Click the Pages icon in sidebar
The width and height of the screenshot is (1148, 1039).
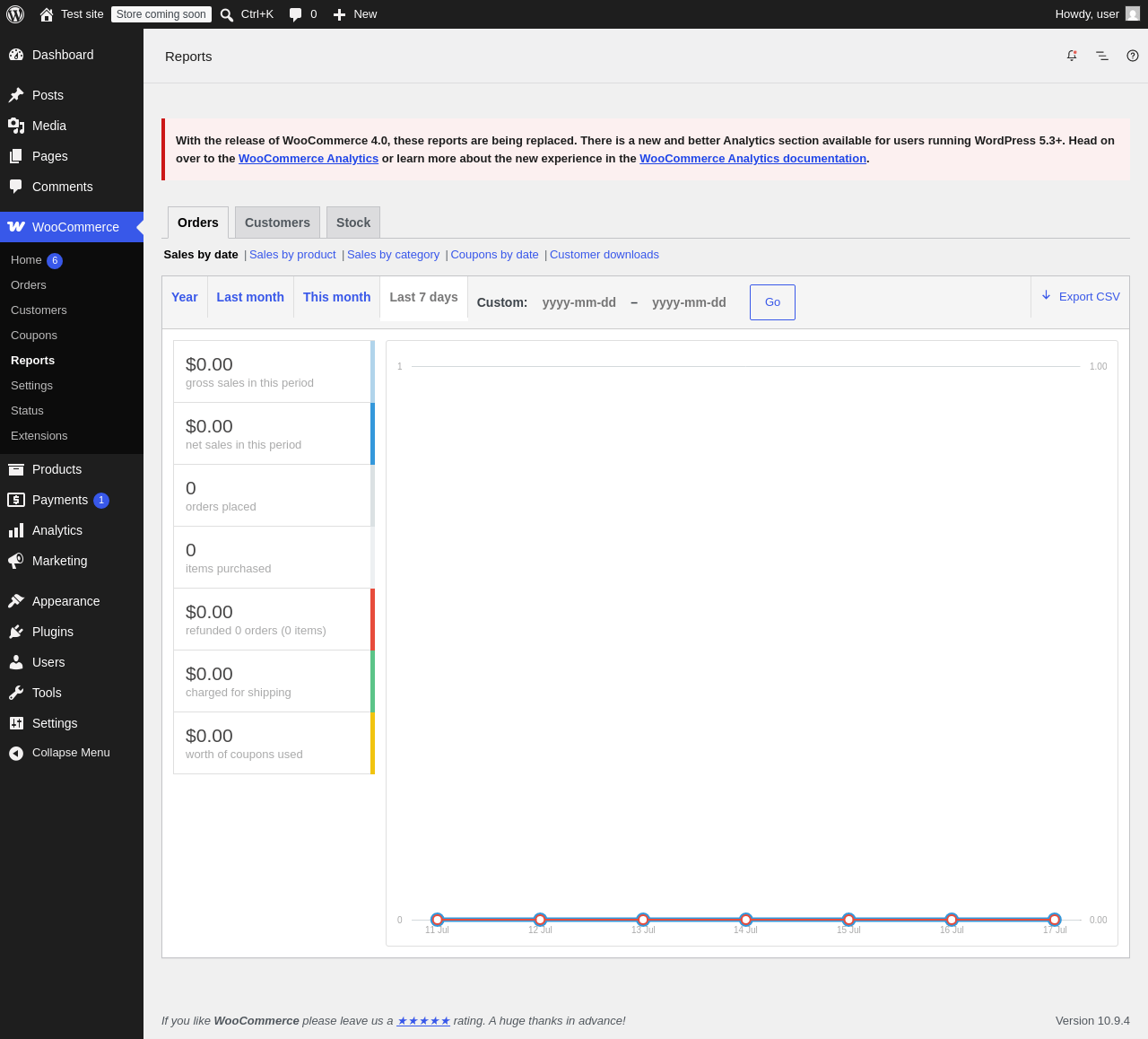pyautogui.click(x=16, y=156)
